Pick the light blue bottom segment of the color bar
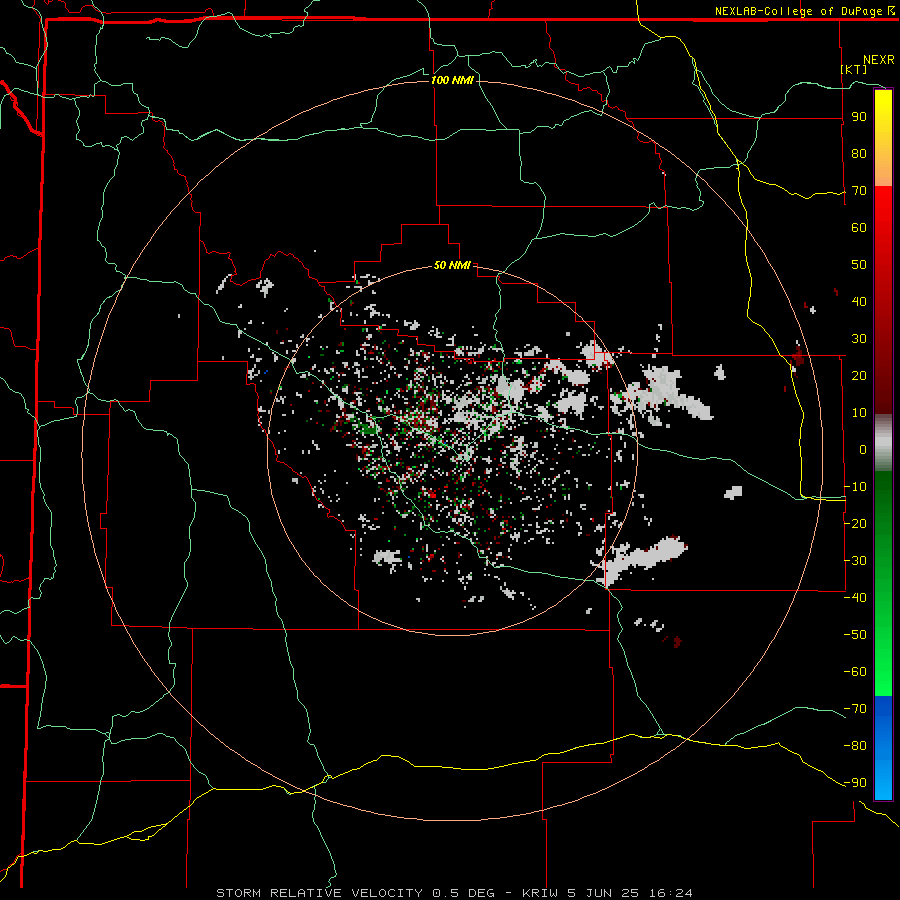Viewport: 900px width, 900px height. click(883, 781)
